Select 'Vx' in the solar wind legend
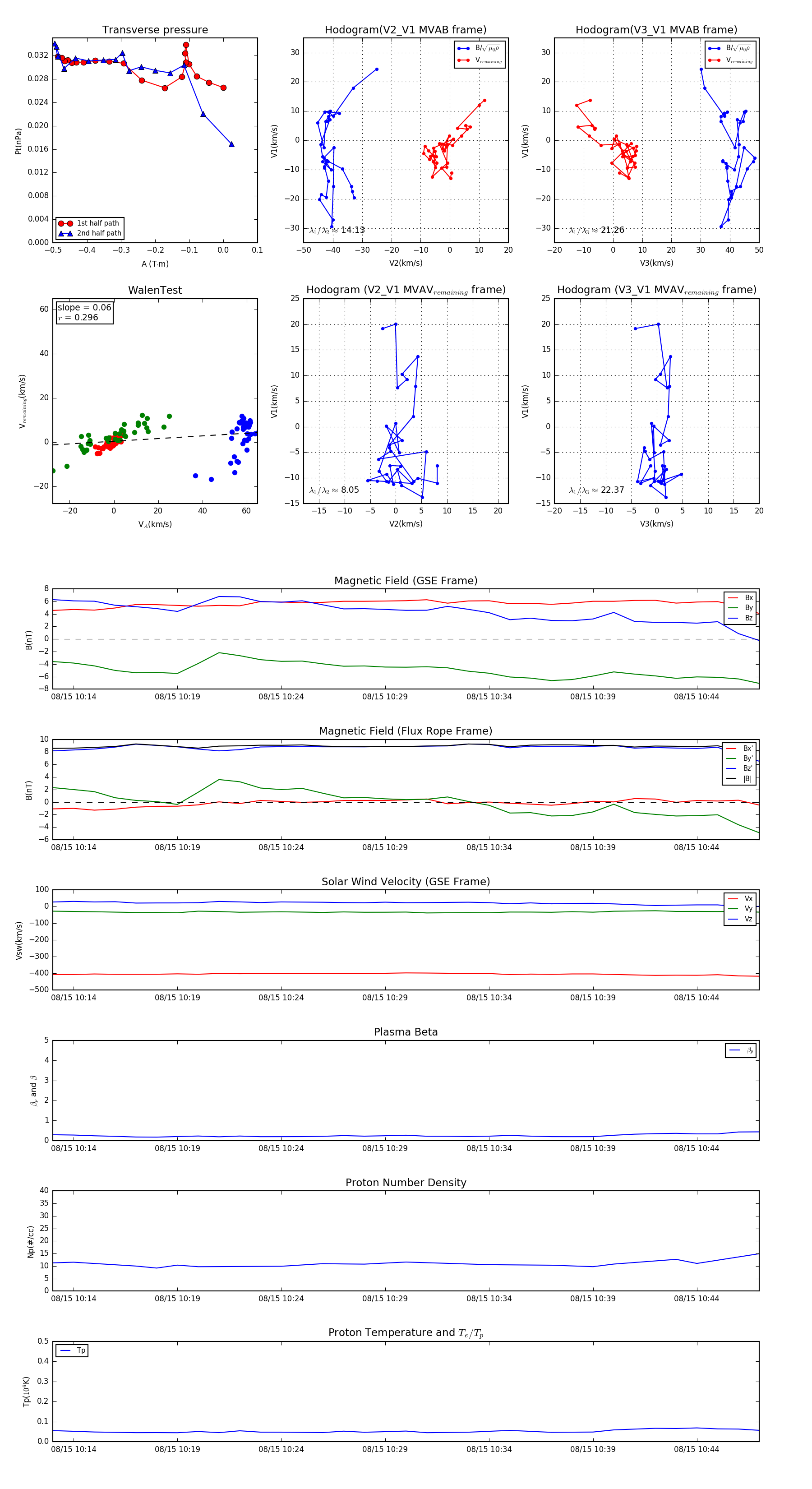The width and height of the screenshot is (812, 1489). tap(740, 899)
